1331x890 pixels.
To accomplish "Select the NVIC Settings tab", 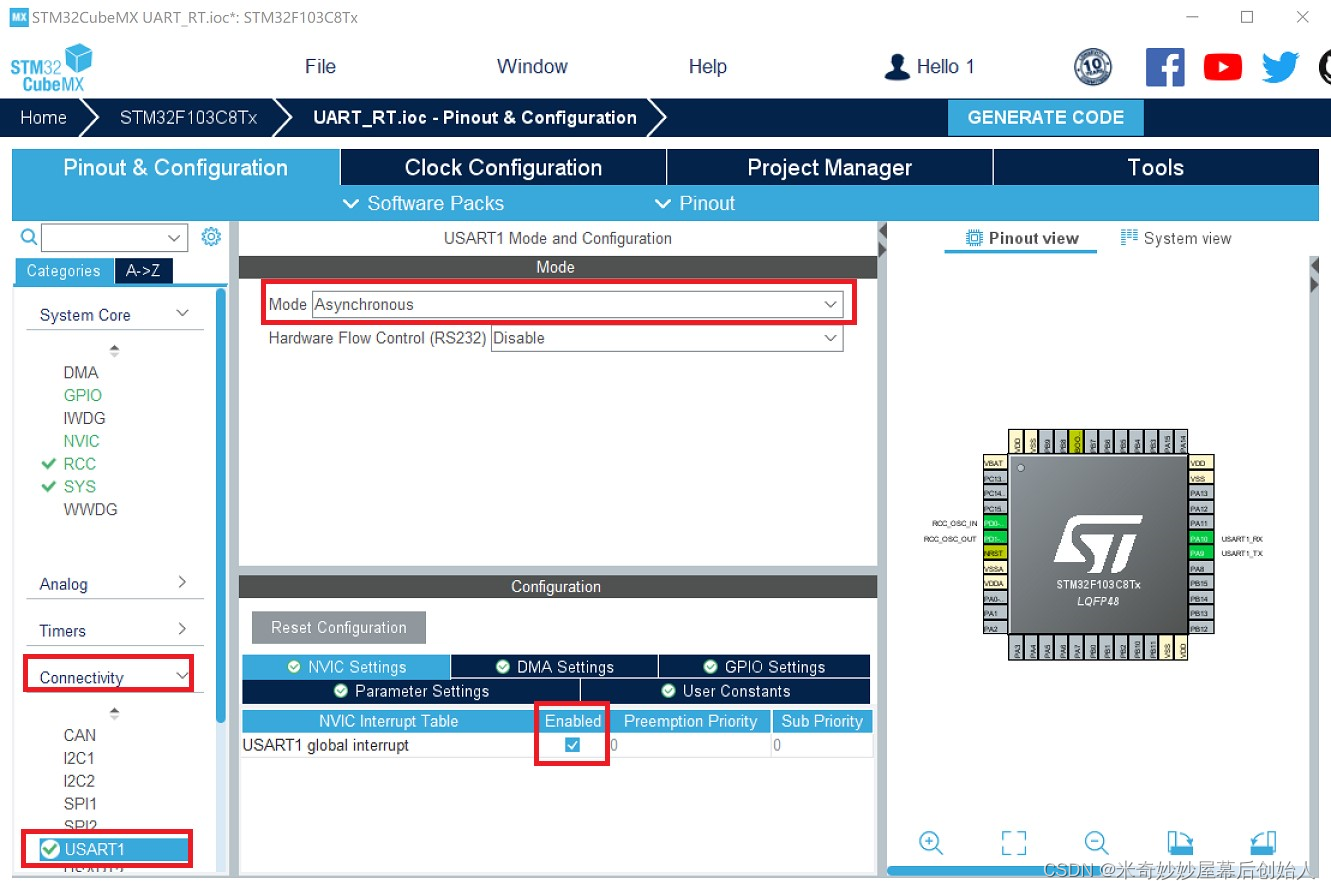I will pos(346,667).
